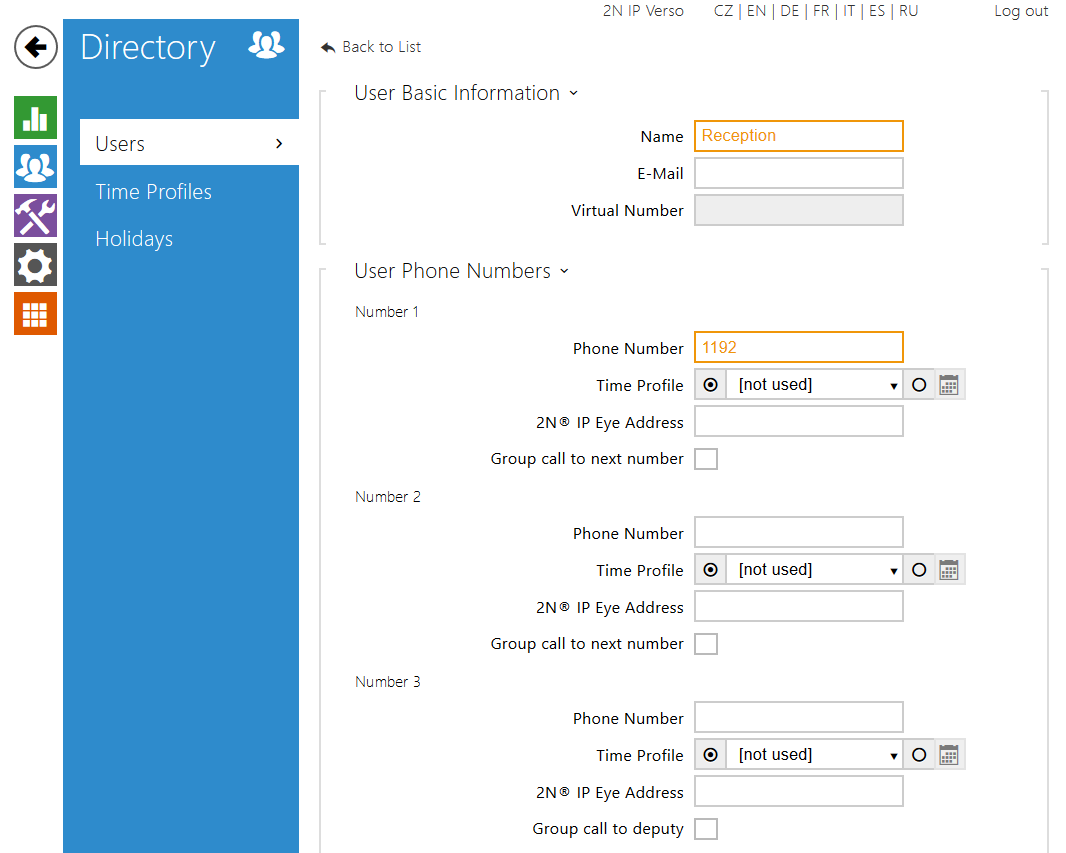
Task: Select second radio button for Number 2 time profile
Action: (919, 570)
